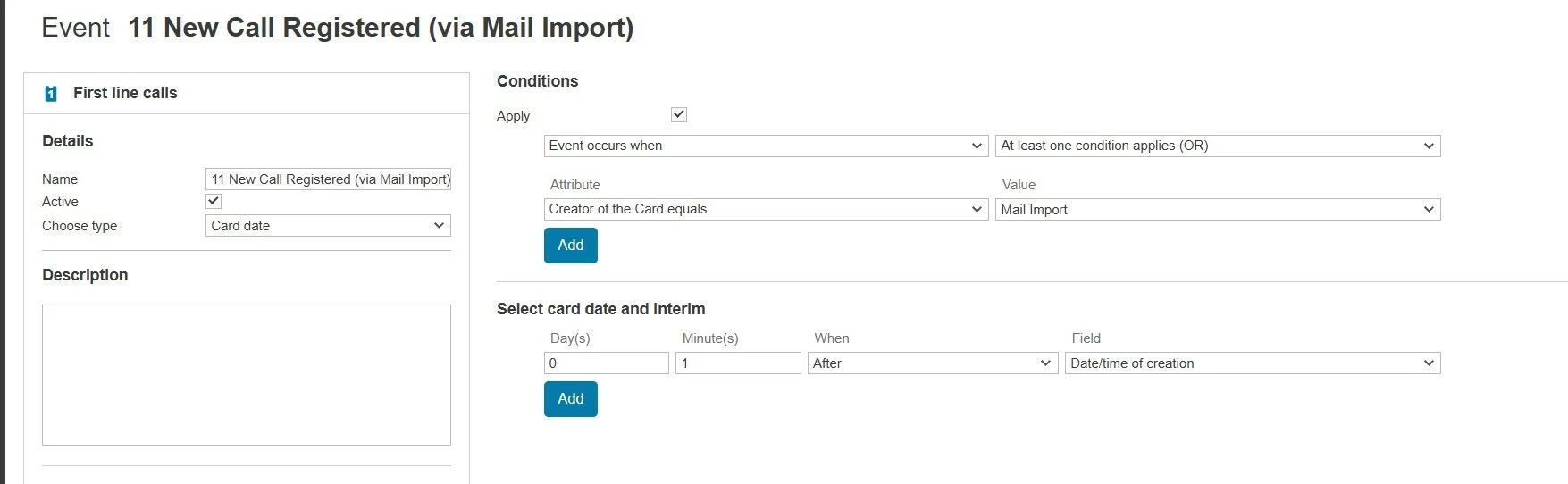Focus the Minute(s) input field
This screenshot has height=484, width=1568.
tap(738, 363)
